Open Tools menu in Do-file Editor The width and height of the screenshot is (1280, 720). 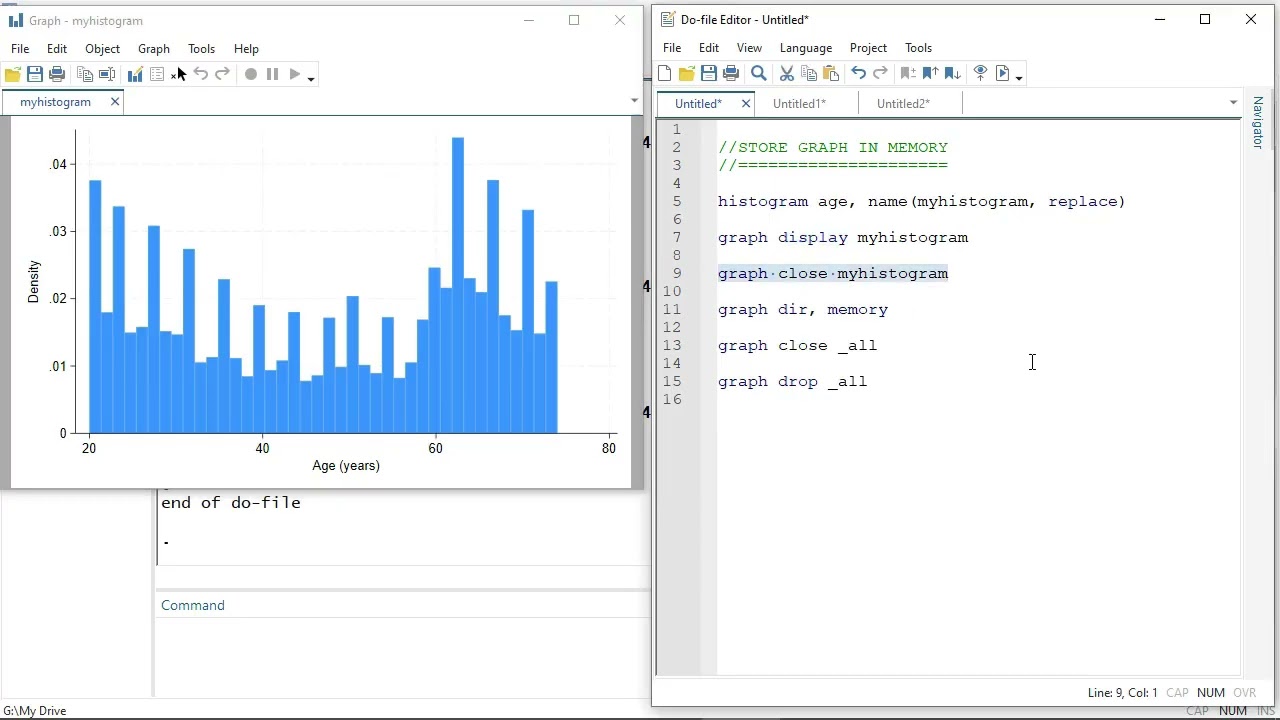pyautogui.click(x=918, y=47)
